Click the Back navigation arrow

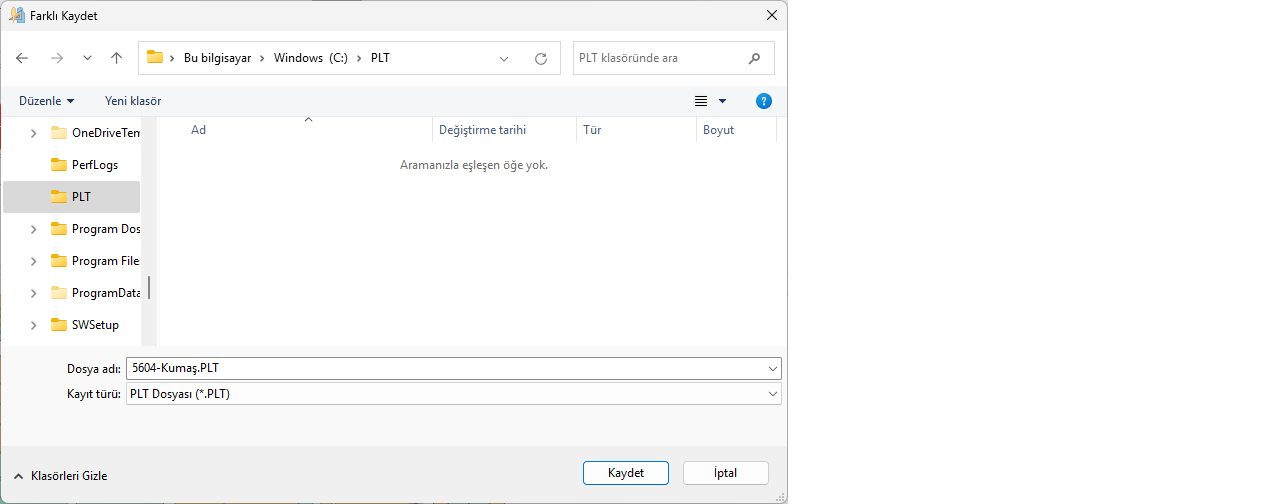click(x=22, y=58)
